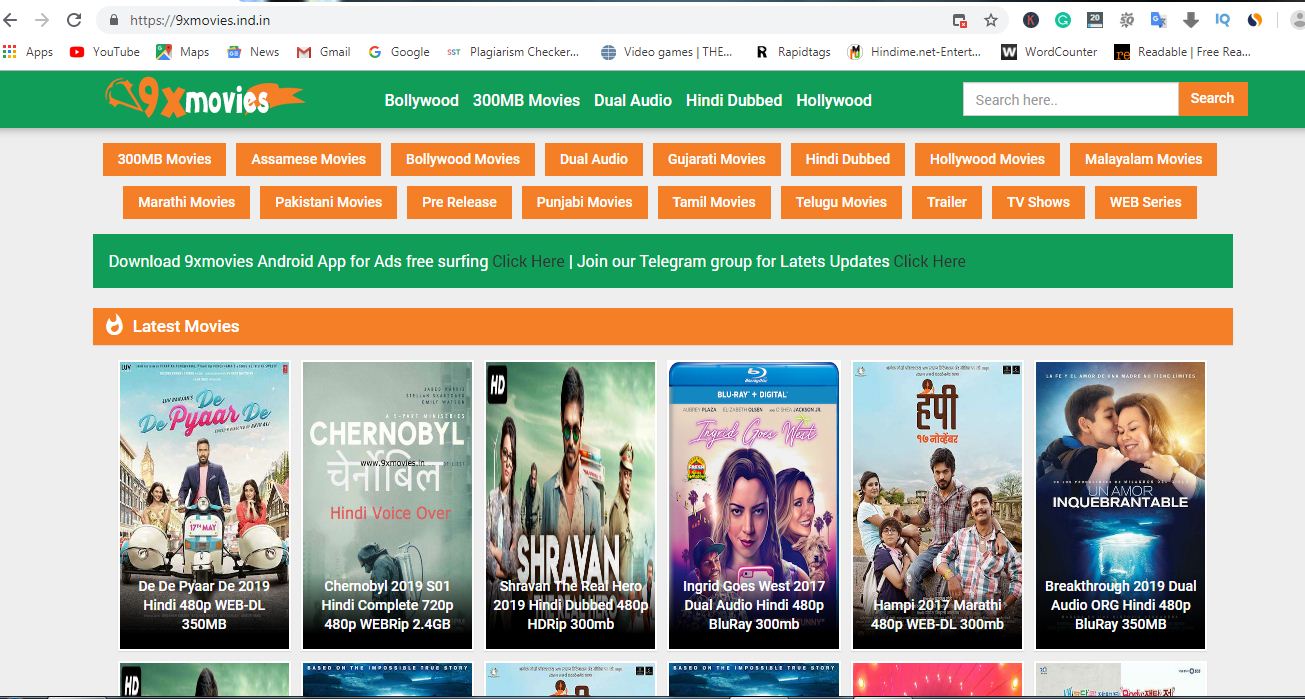Open Hindi Dubbed in the top navigation

point(734,100)
